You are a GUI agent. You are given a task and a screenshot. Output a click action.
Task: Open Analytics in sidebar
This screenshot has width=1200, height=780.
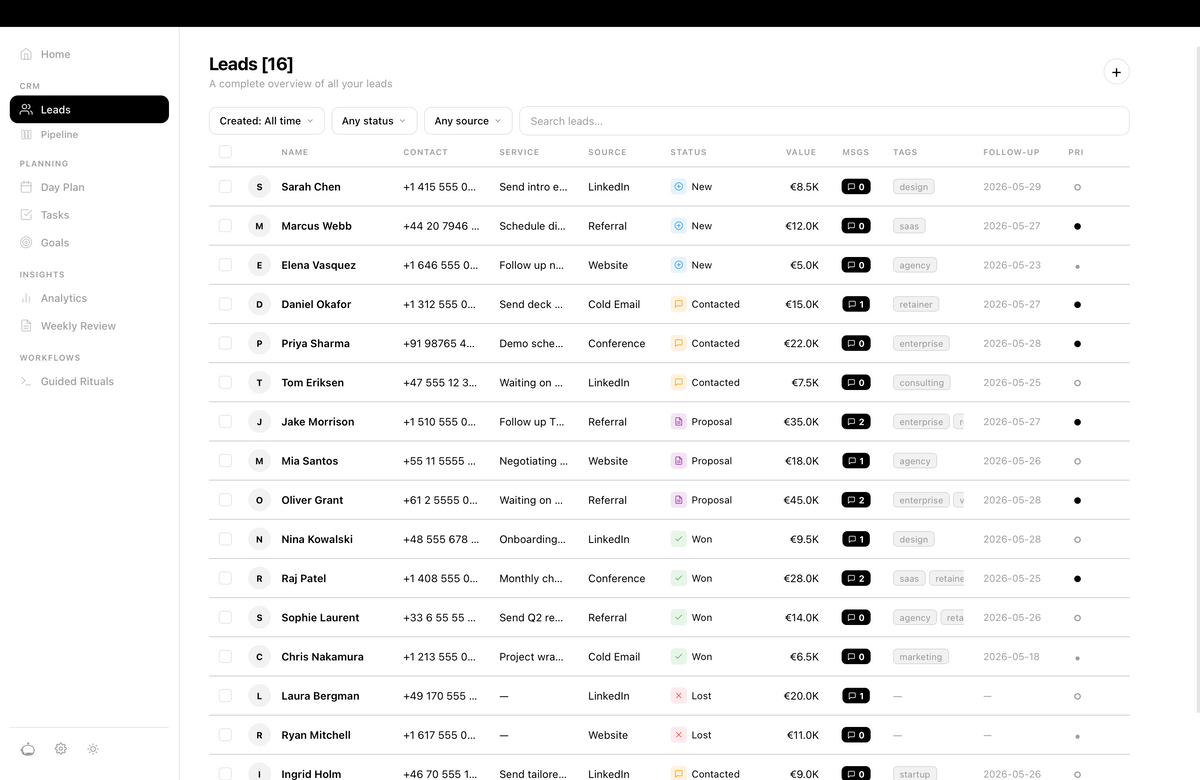[89, 298]
